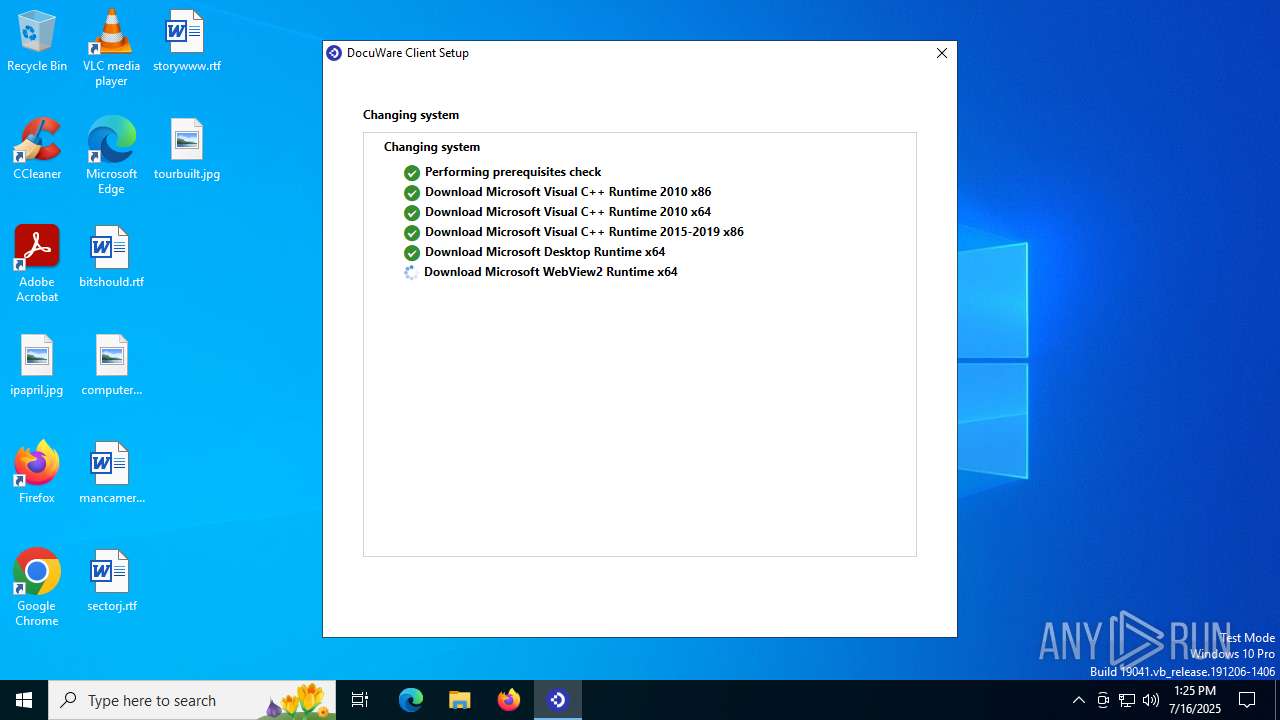Image resolution: width=1280 pixels, height=720 pixels.
Task: Click 'Download Microsoft Desktop Runtime x64' text
Action: (545, 252)
